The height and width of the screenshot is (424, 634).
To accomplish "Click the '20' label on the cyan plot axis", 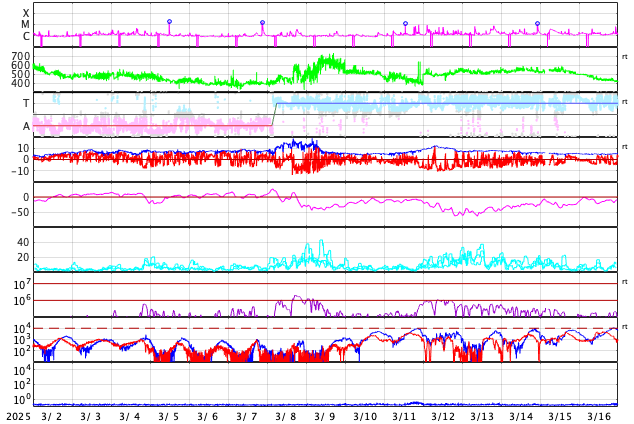I will tap(23, 257).
